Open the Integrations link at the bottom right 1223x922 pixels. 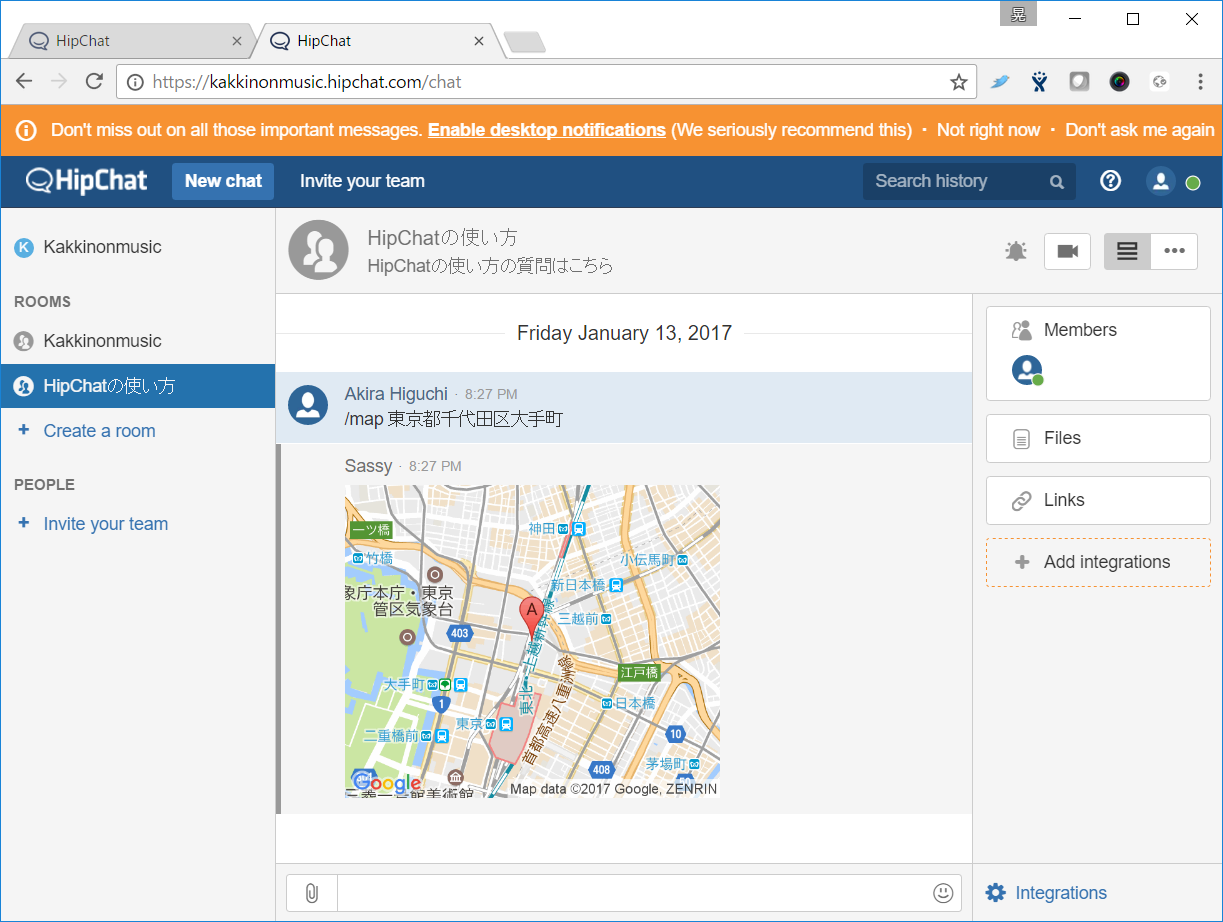coord(1061,893)
